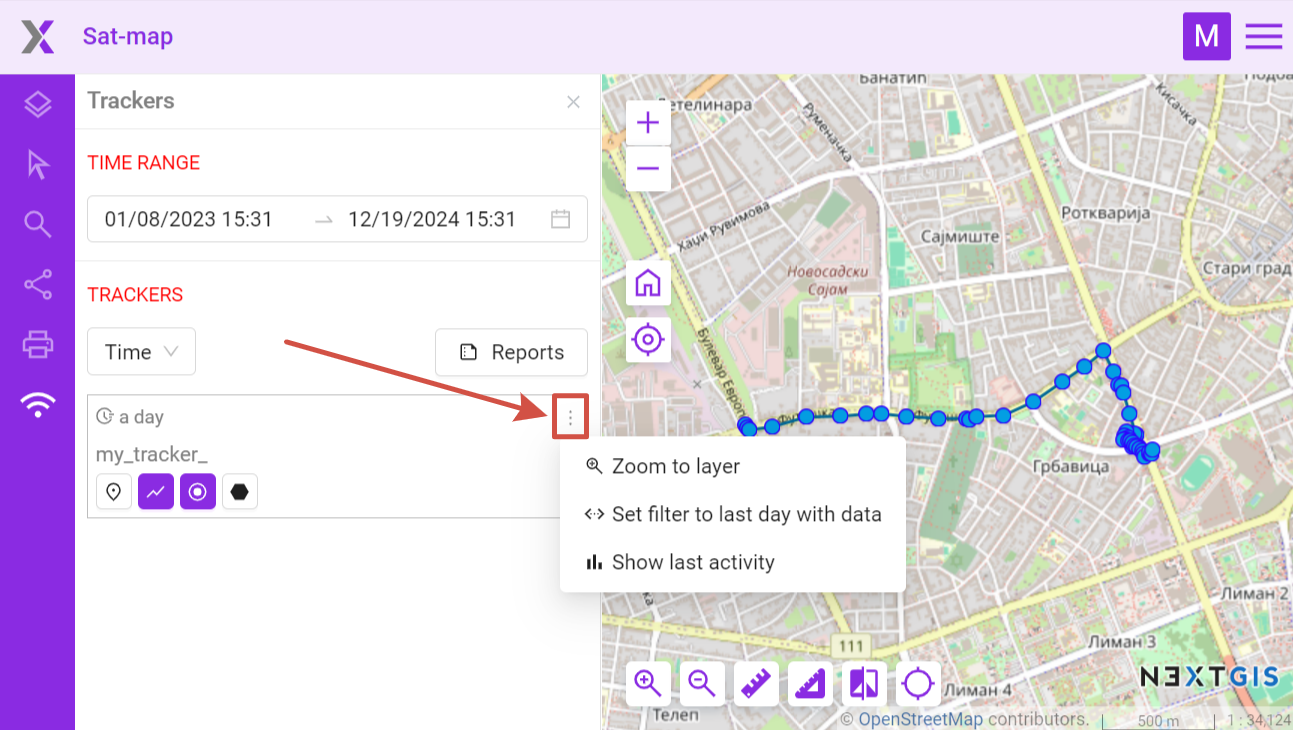
Task: Open my_tracker_ three-dots options menu
Action: tap(570, 417)
